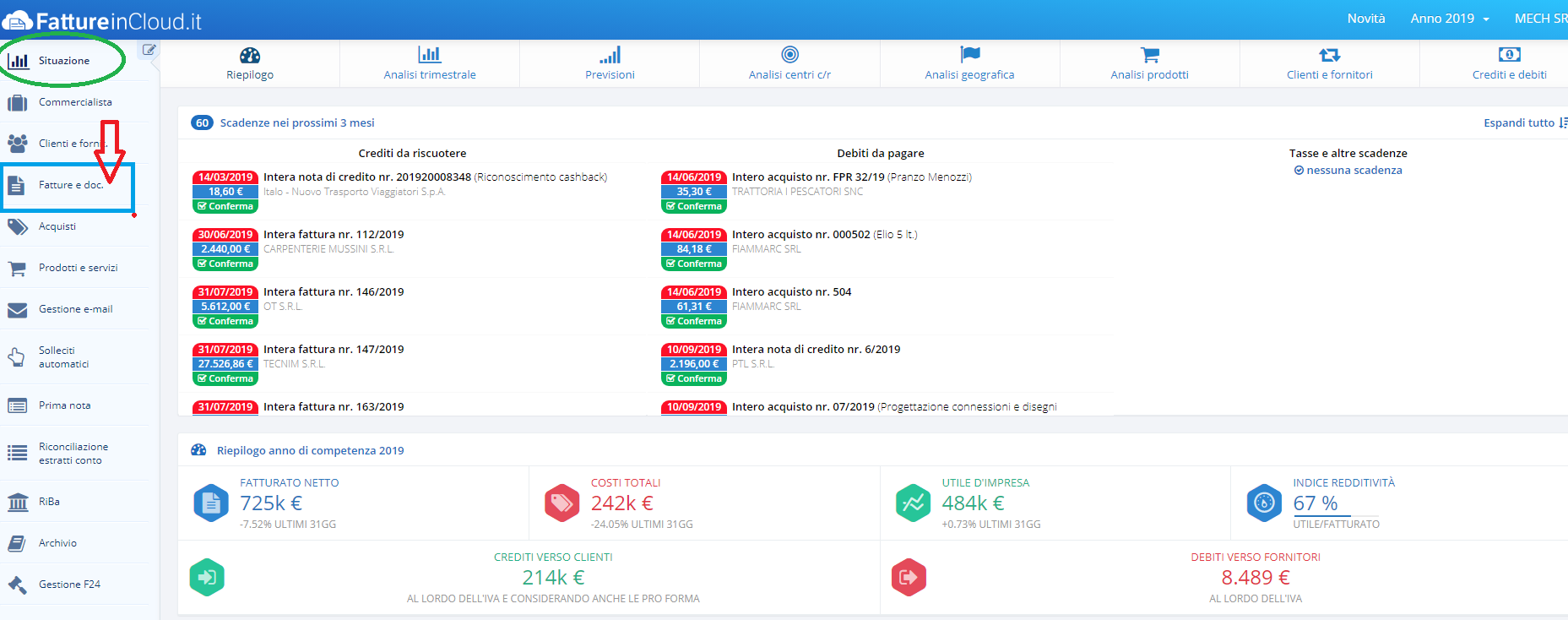
Task: Open Intera fattura nr. 147/2019 entry
Action: click(334, 350)
